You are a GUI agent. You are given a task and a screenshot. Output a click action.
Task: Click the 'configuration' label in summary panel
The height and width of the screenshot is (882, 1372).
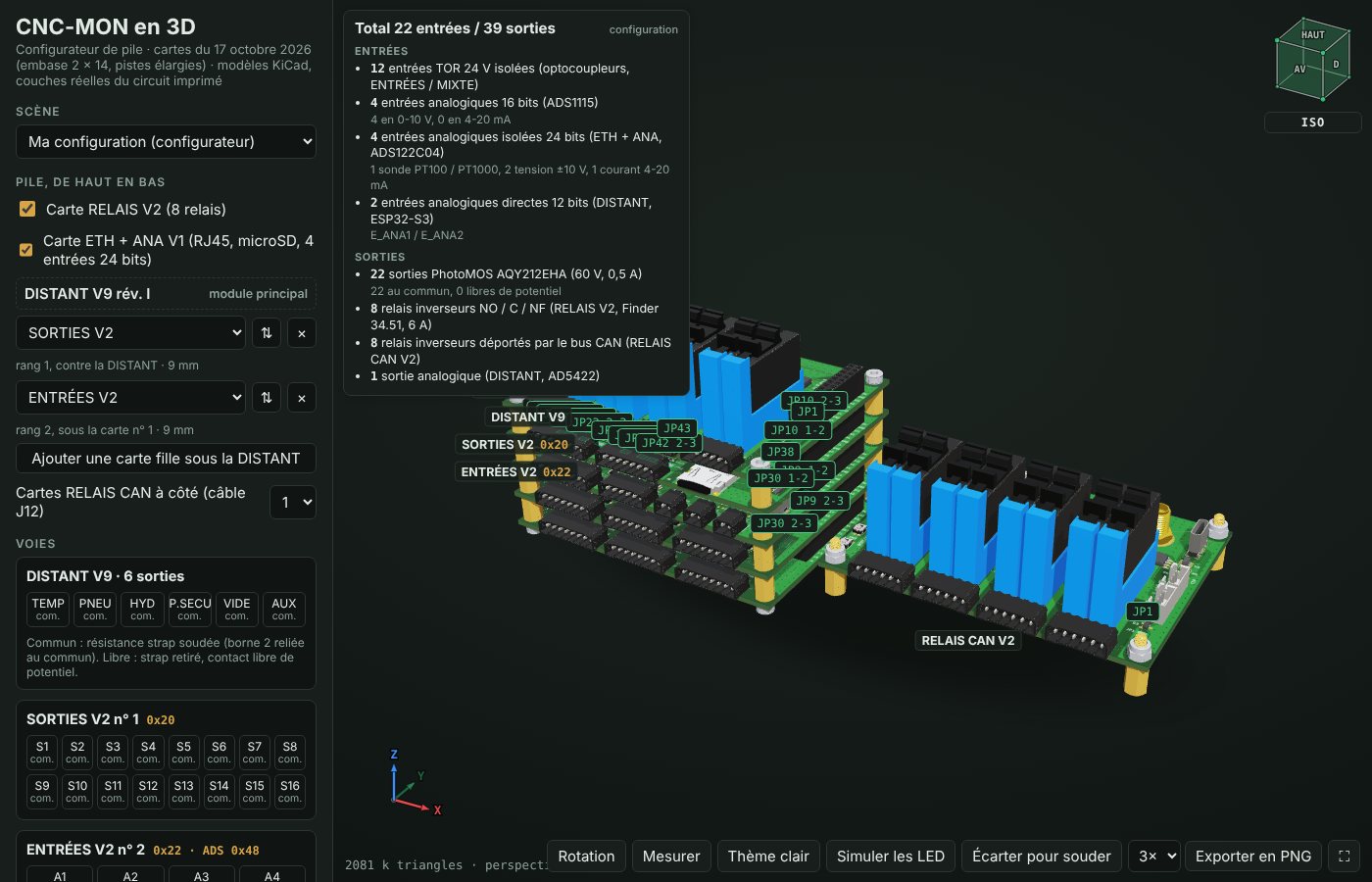[644, 29]
